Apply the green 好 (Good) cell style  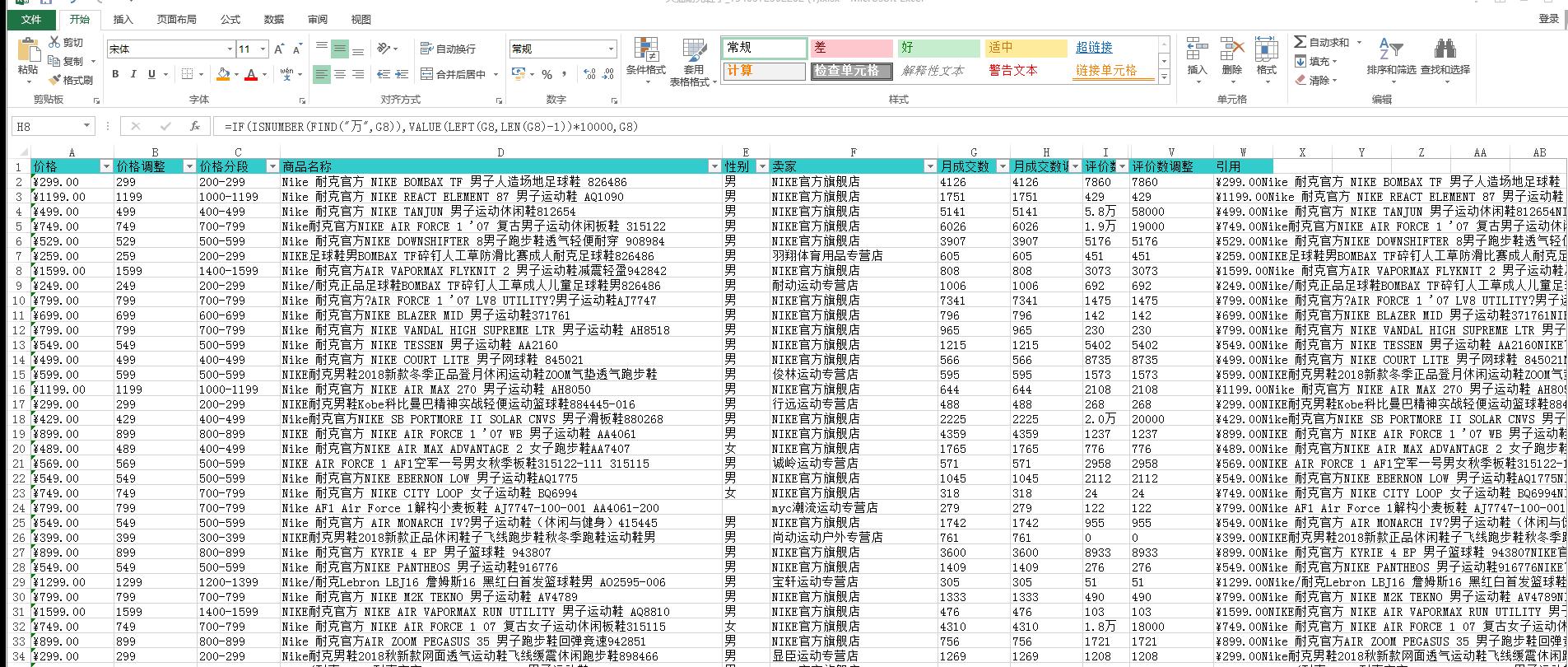938,48
